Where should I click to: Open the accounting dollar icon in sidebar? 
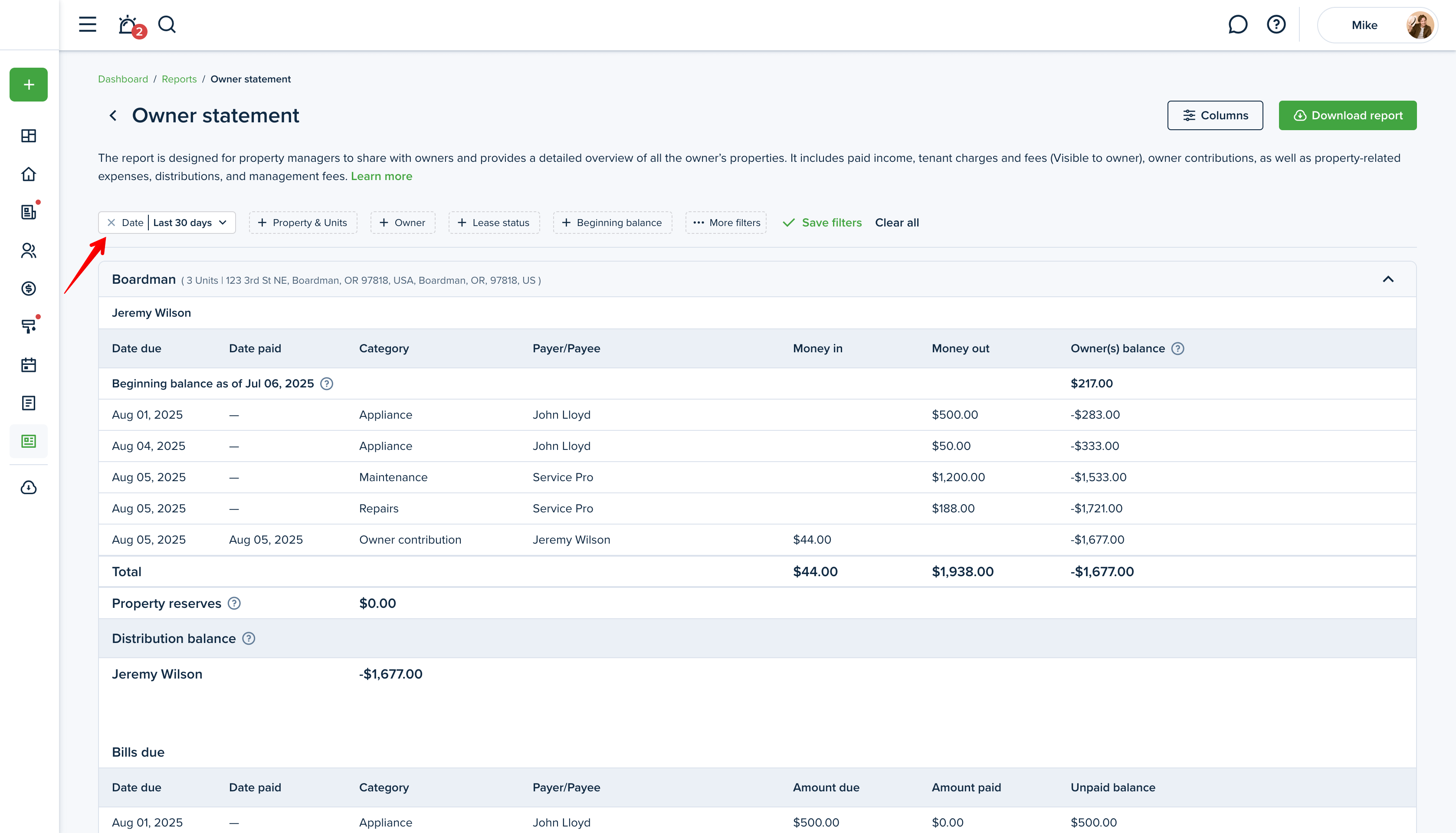point(29,289)
